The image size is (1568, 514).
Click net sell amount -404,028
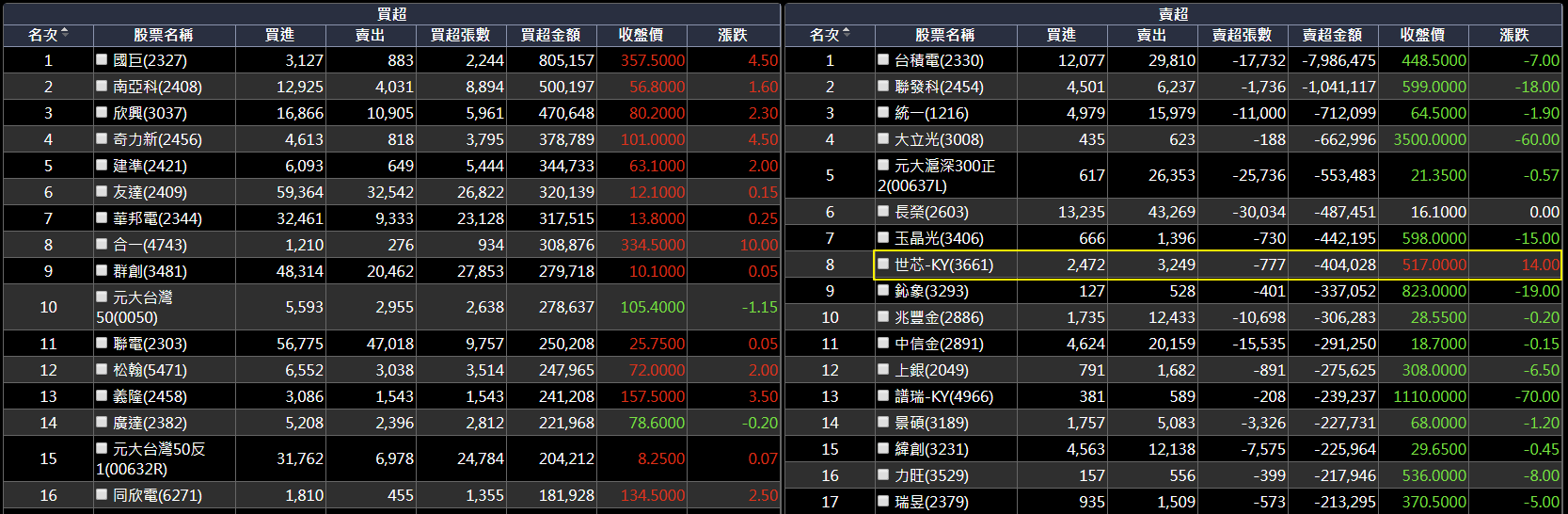tap(1345, 265)
